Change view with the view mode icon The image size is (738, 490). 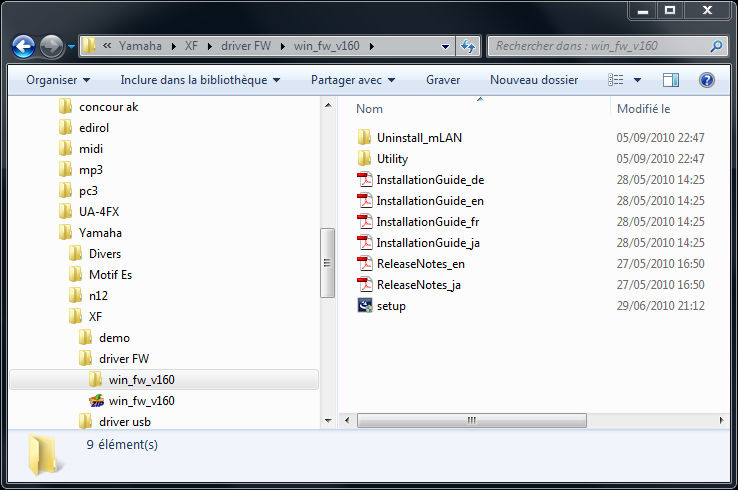point(615,80)
